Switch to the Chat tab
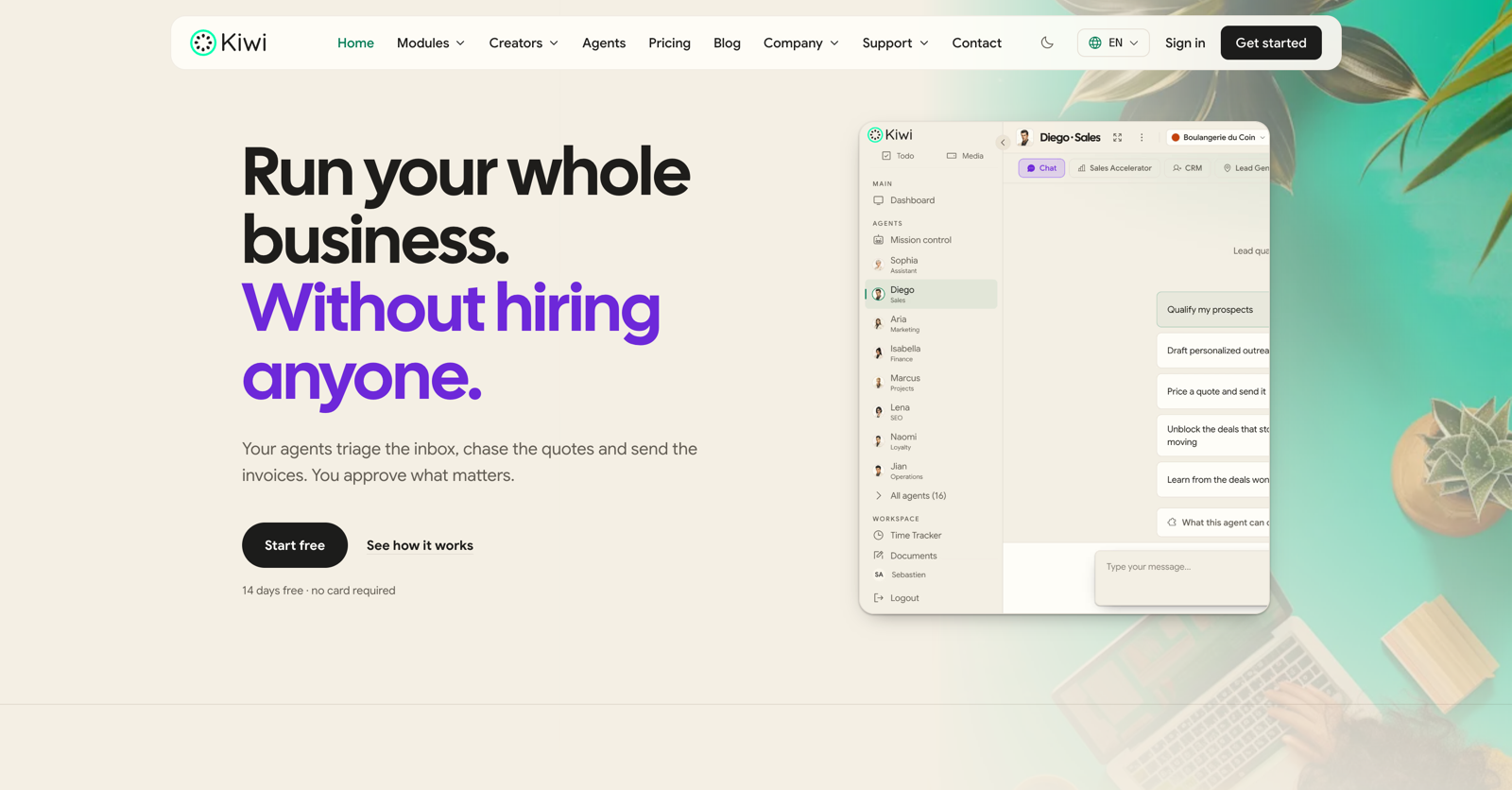This screenshot has width=1512, height=790. click(x=1041, y=168)
